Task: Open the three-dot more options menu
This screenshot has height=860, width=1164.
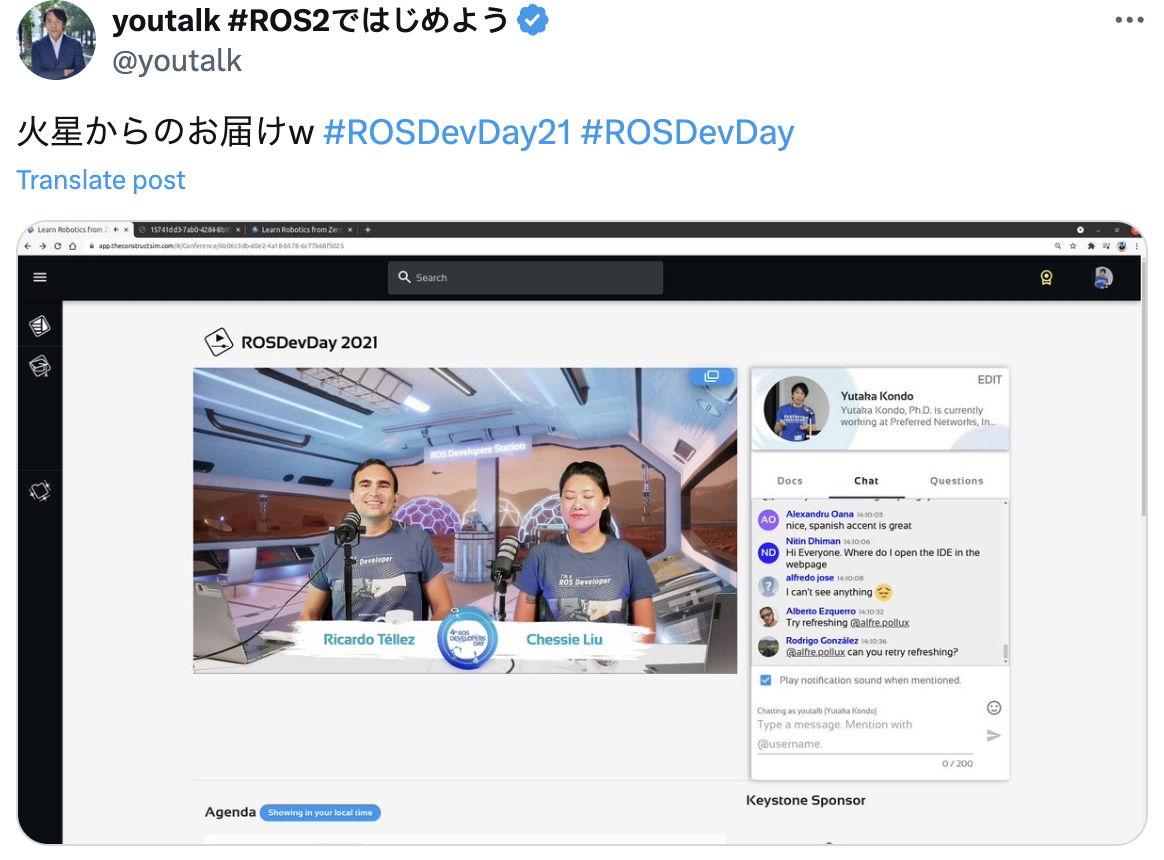Action: pyautogui.click(x=1128, y=20)
